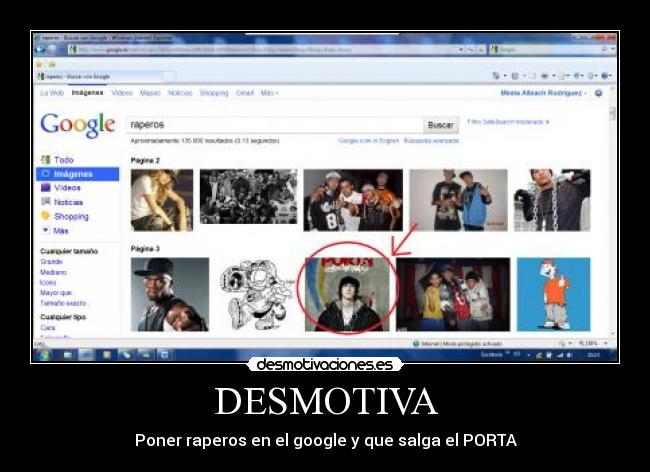Open Google.com in English link
This screenshot has width=650, height=472.
click(x=369, y=140)
